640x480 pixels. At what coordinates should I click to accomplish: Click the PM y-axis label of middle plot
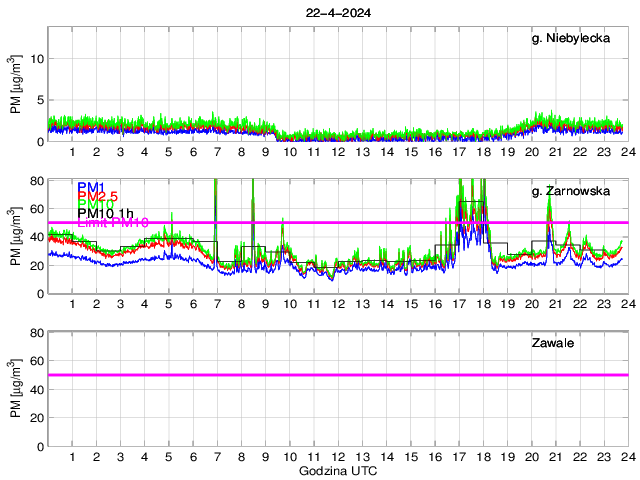coord(17,237)
